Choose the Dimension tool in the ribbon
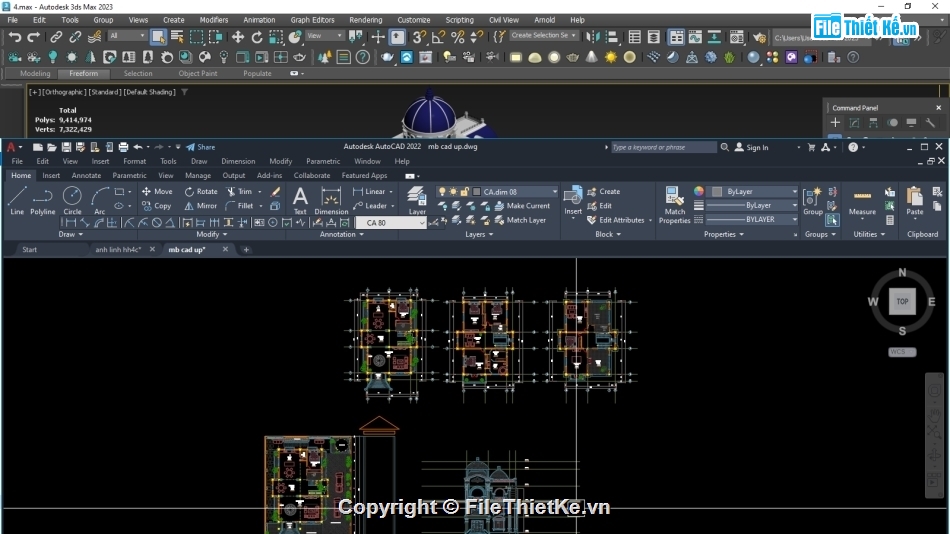Image resolution: width=950 pixels, height=534 pixels. click(x=331, y=201)
